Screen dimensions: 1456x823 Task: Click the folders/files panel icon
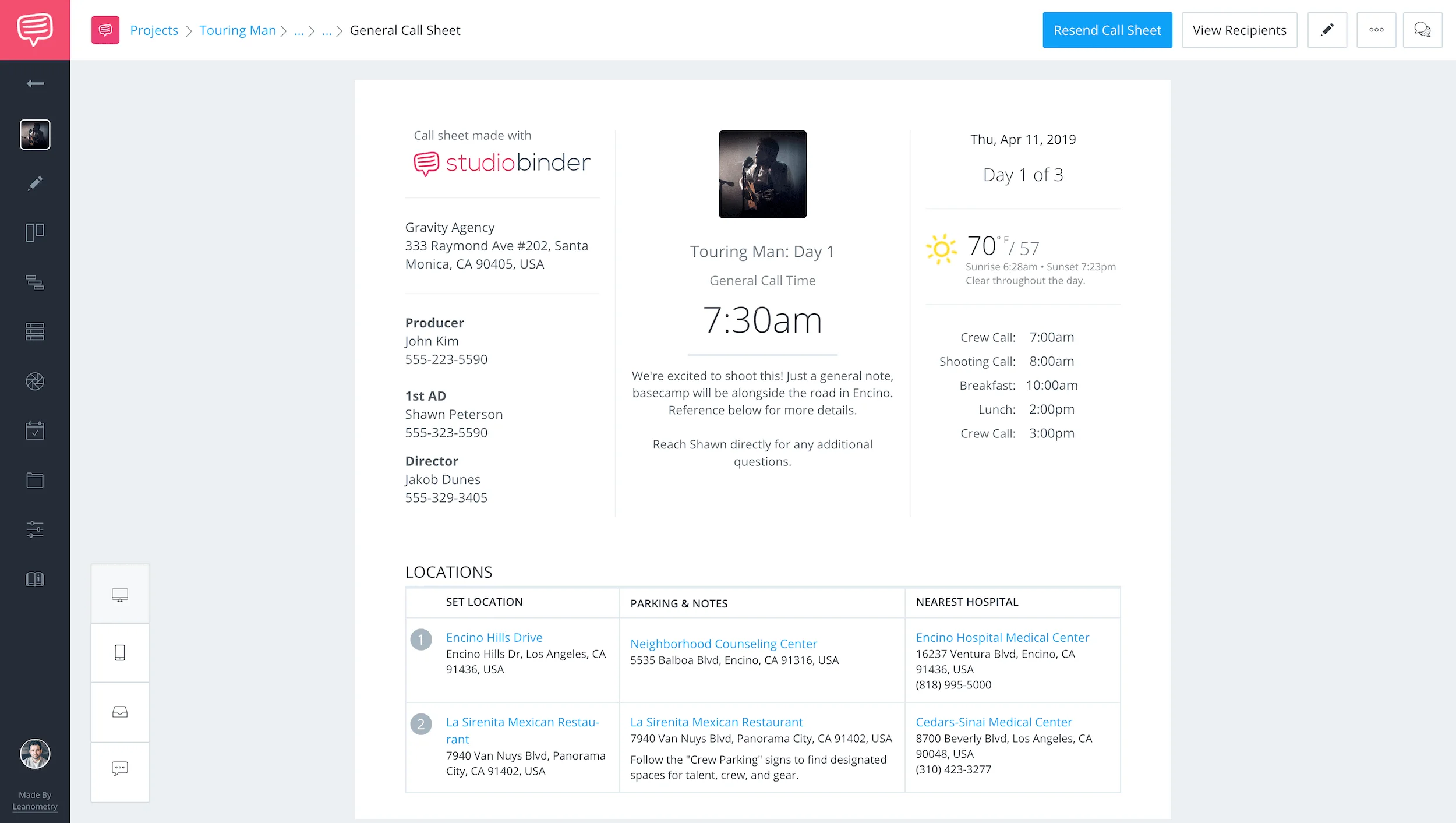point(35,481)
